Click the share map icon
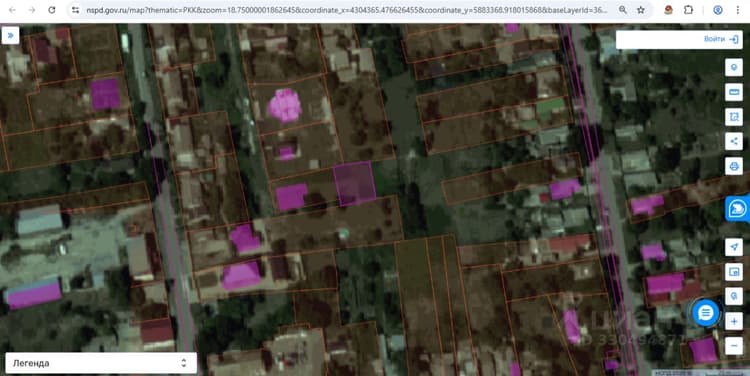Screen dimensions: 750x376 734,142
